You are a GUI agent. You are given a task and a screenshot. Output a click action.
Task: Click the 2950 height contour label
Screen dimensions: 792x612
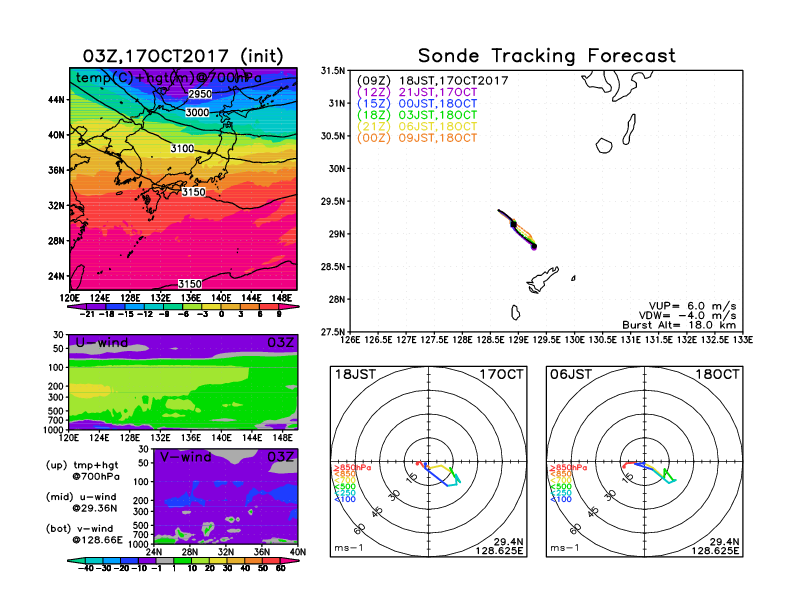point(201,94)
